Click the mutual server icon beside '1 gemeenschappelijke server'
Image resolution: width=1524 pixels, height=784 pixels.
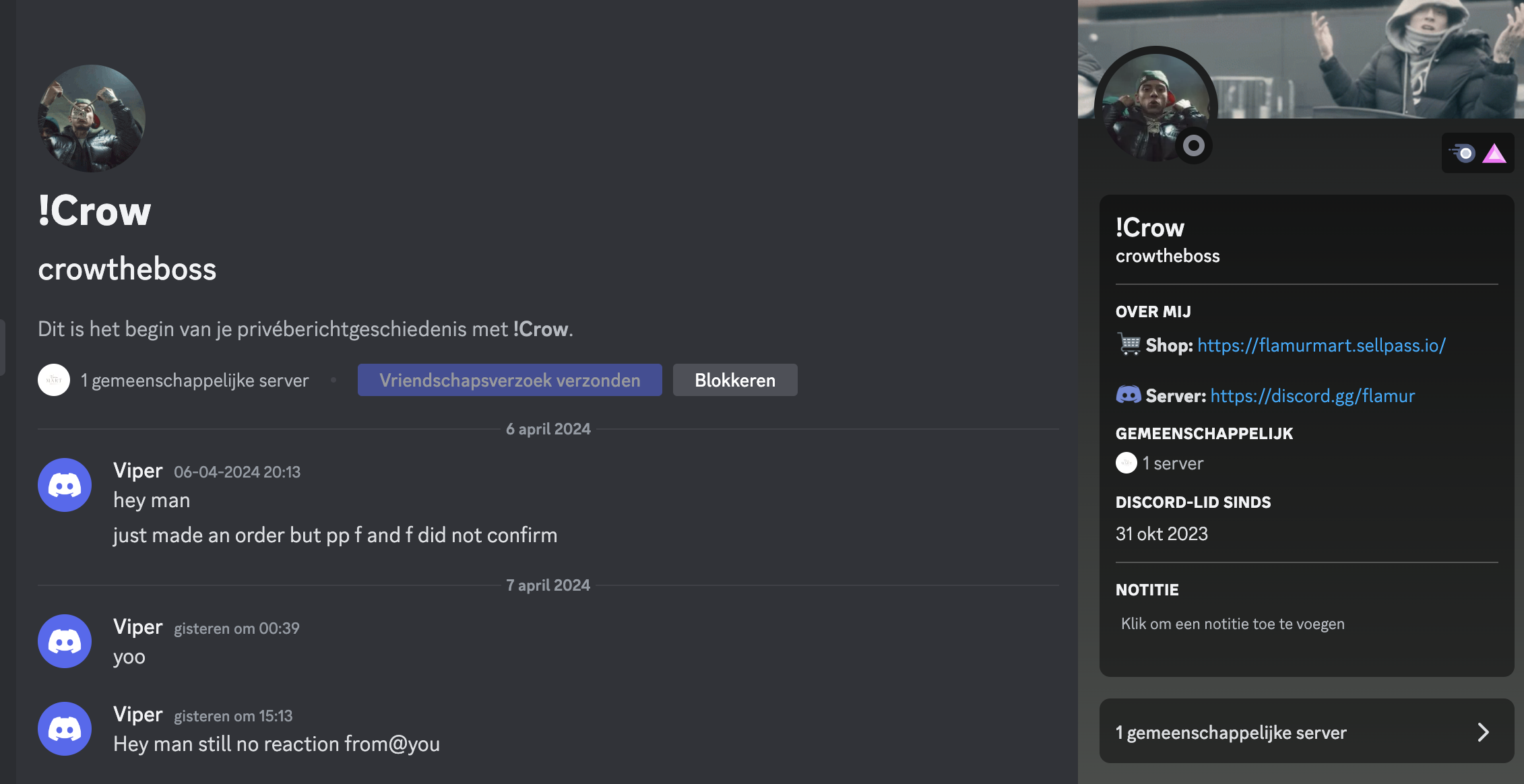tap(54, 380)
